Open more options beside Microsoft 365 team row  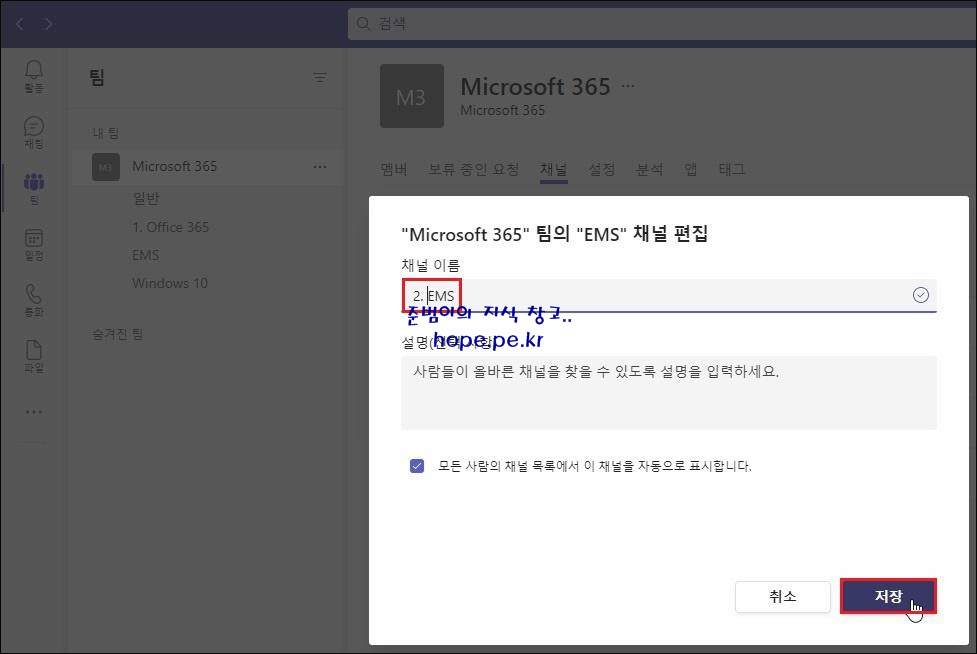pyautogui.click(x=320, y=167)
